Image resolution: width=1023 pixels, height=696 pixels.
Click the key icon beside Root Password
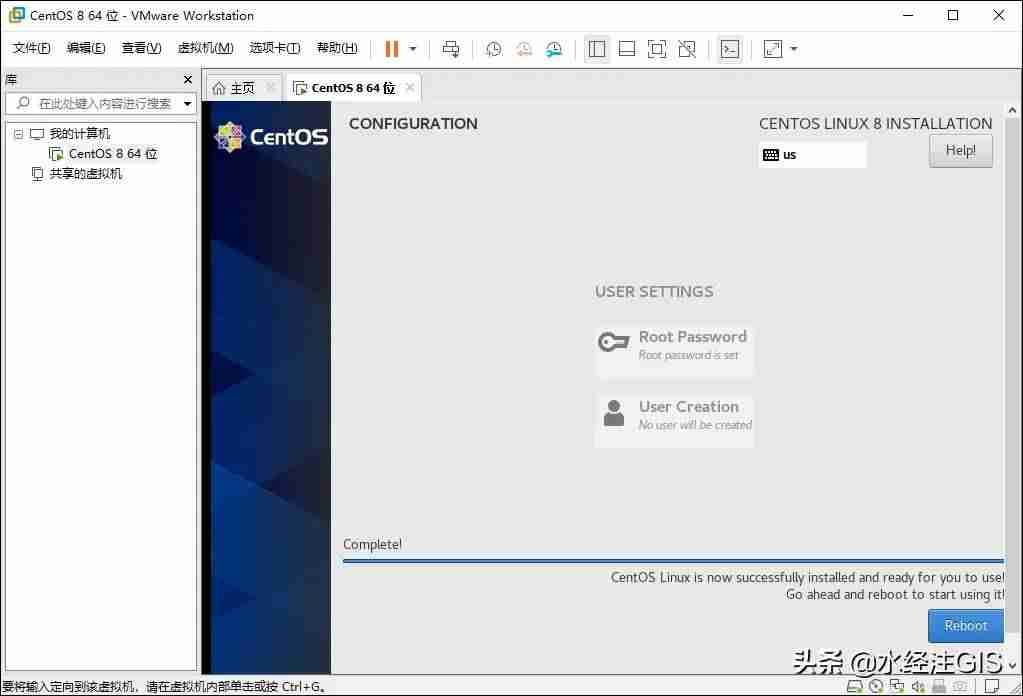(x=613, y=341)
